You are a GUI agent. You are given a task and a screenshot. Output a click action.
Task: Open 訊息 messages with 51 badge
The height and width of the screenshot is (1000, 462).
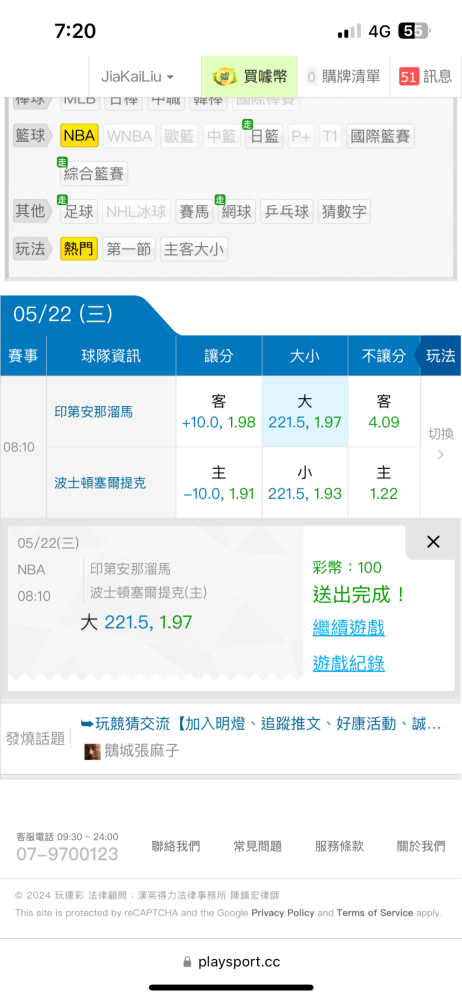(425, 77)
